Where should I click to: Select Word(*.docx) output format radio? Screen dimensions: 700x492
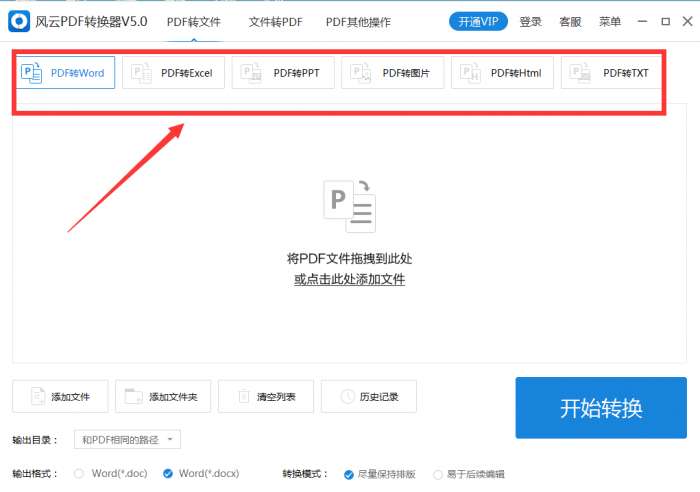(x=168, y=474)
